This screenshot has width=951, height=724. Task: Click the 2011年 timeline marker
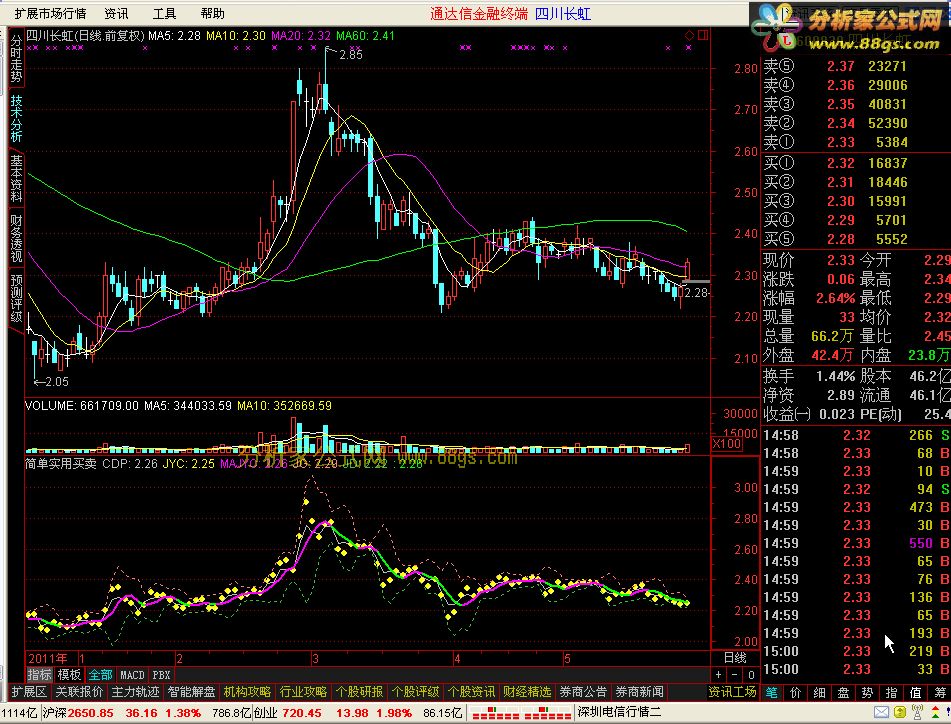[x=47, y=658]
